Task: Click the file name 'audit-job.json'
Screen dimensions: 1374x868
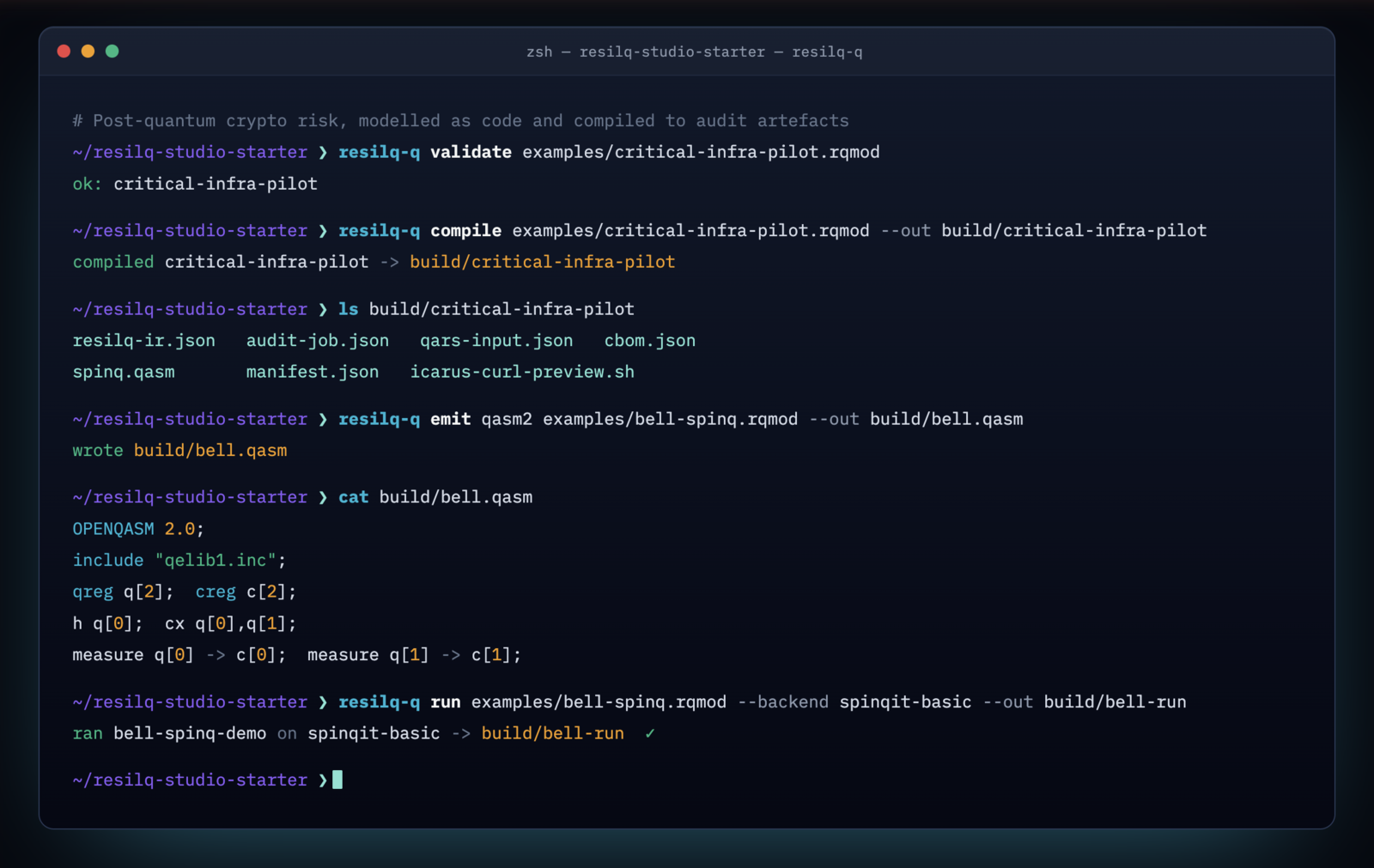Action: coord(318,341)
